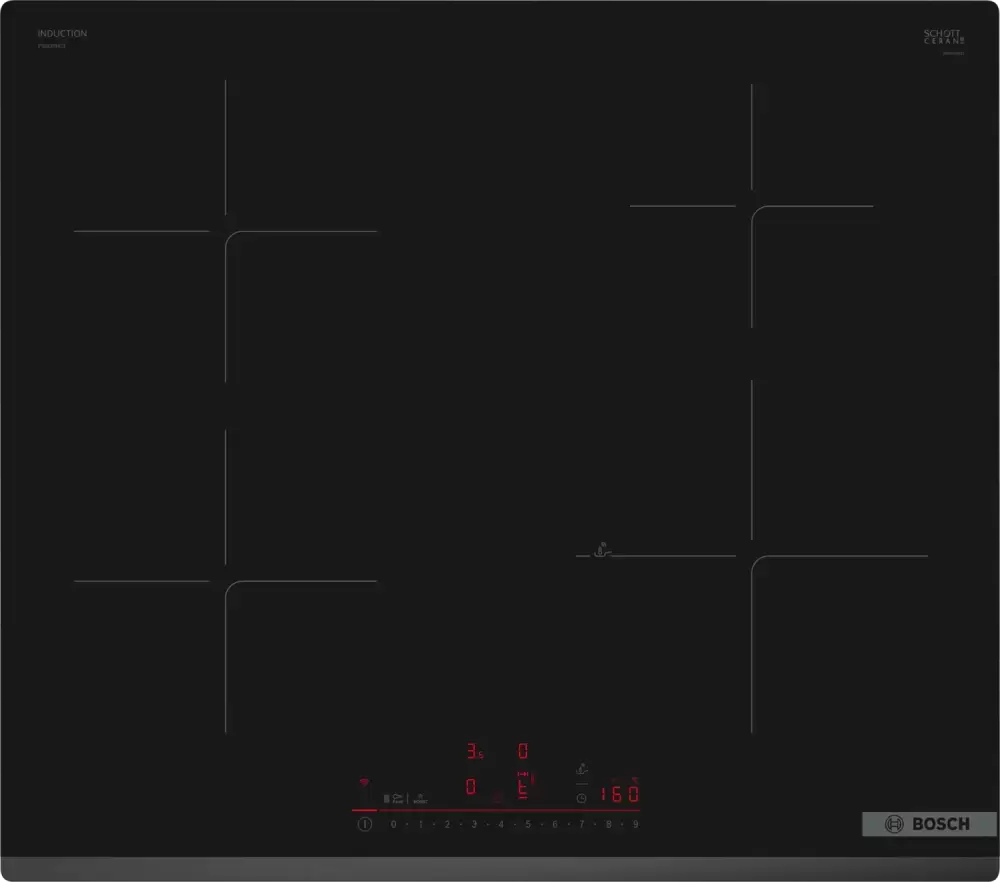The image size is (1000, 882).
Task: Tap the flashing timer digit display
Action: point(522,749)
